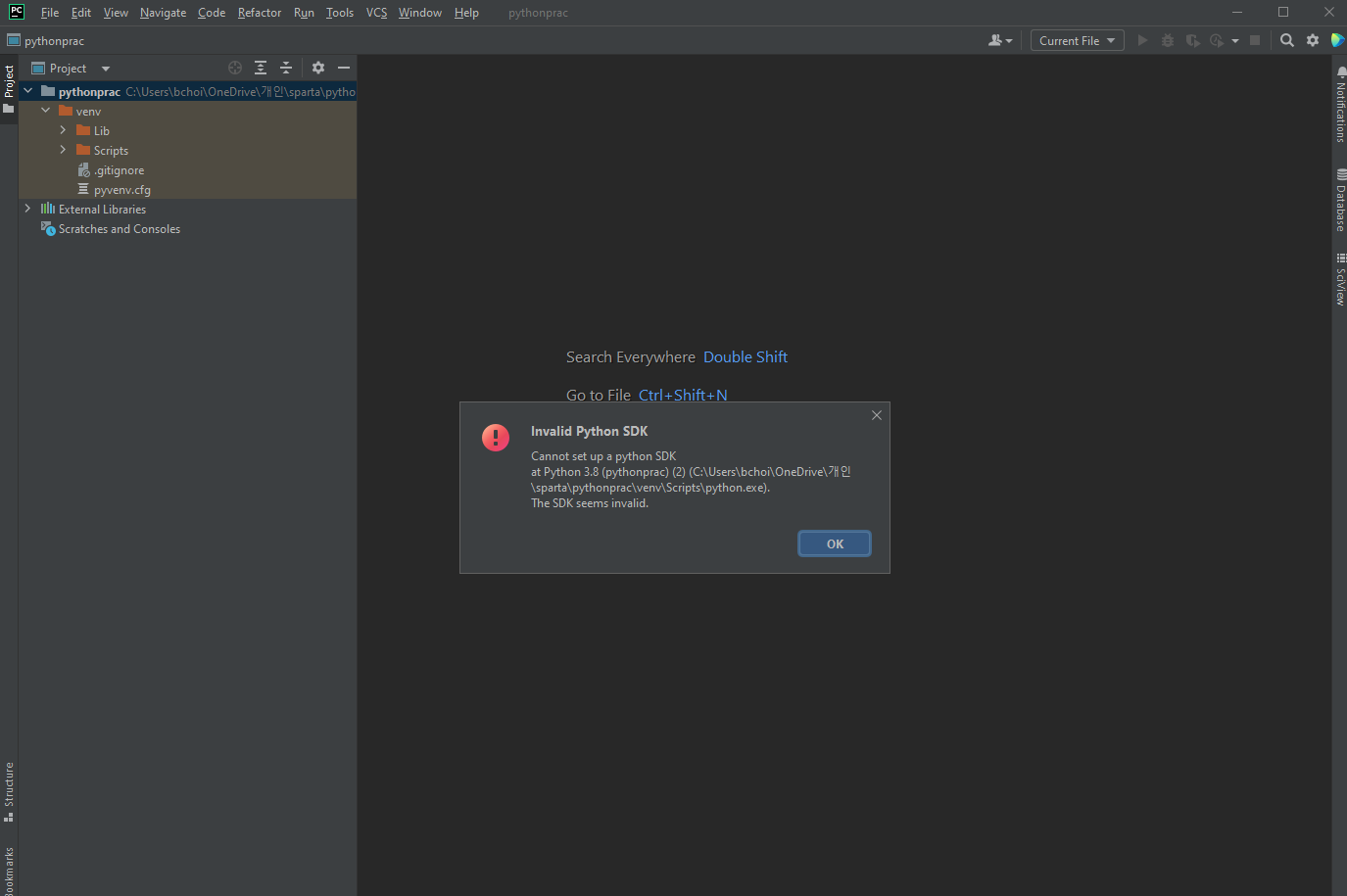The height and width of the screenshot is (896, 1347).
Task: Open the Run menu
Action: click(304, 13)
